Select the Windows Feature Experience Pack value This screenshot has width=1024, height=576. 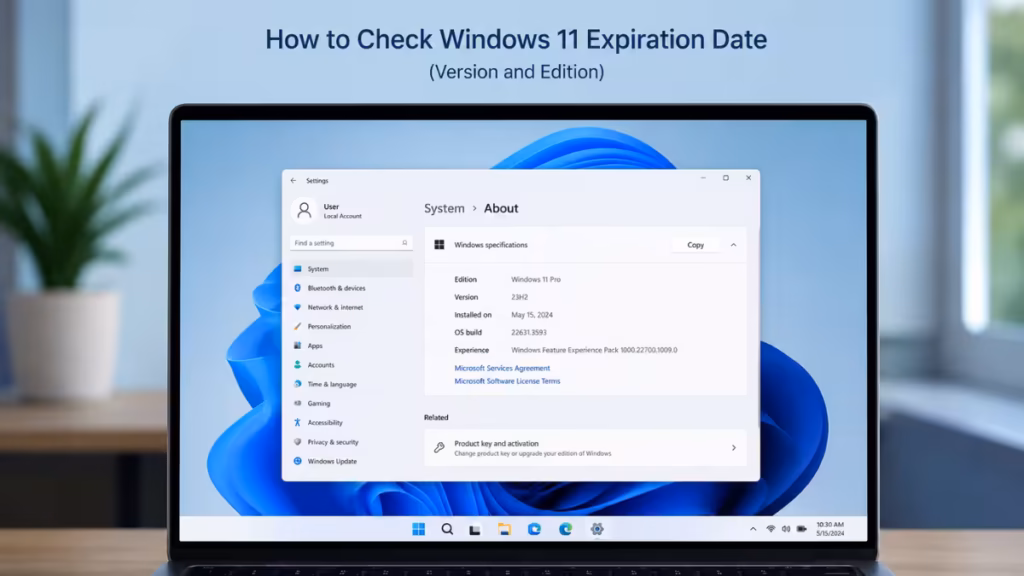tap(594, 350)
